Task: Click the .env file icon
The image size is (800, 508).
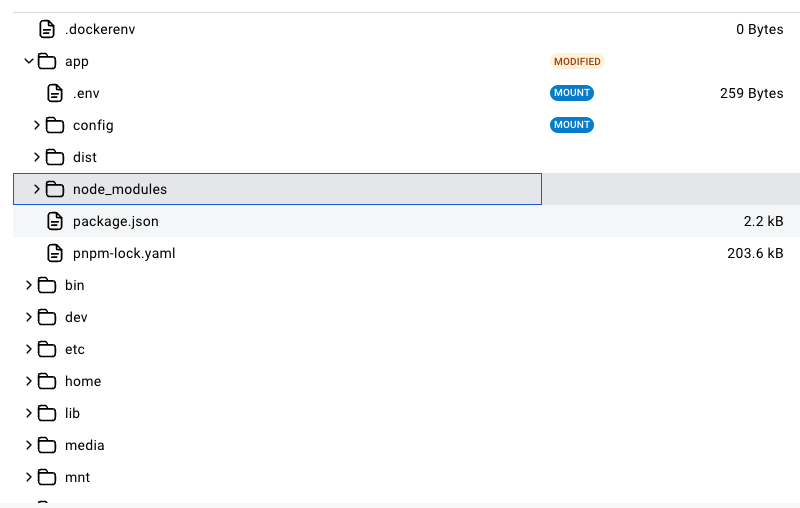Action: (x=55, y=93)
